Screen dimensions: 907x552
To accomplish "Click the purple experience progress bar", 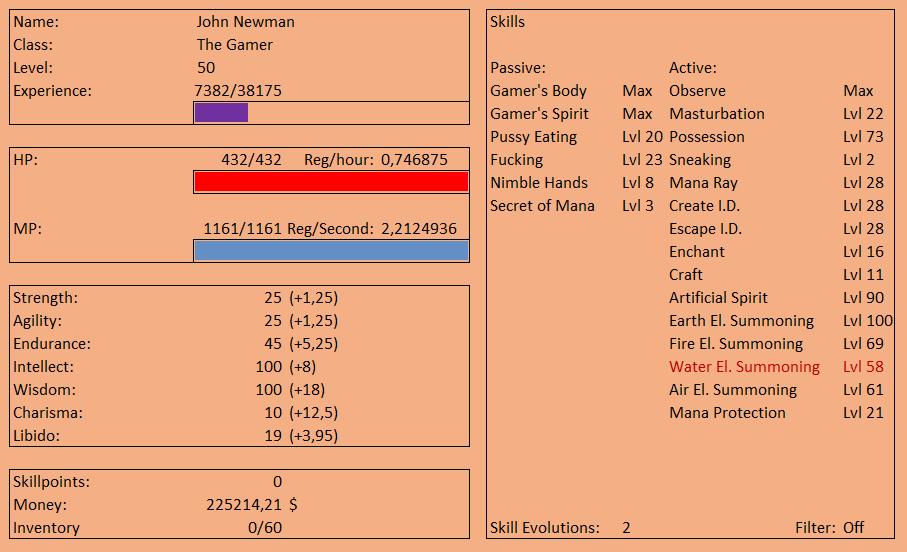I will click(x=221, y=113).
